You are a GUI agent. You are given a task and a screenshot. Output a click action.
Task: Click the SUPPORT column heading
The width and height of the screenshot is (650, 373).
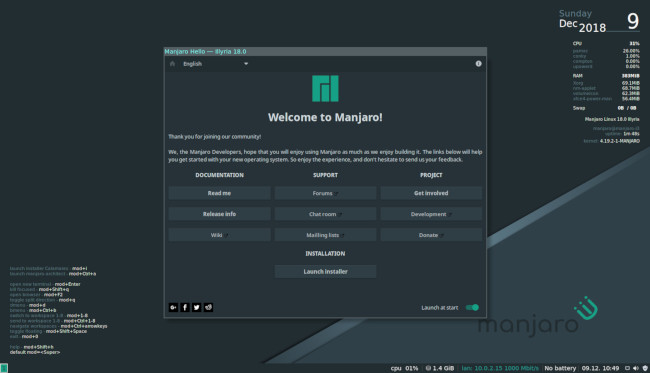(325, 175)
